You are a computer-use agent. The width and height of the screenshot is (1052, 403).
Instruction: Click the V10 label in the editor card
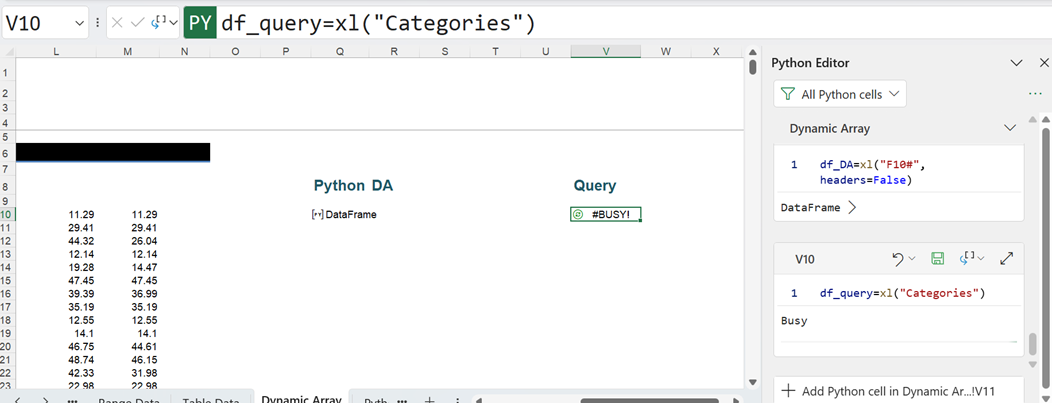click(x=805, y=259)
